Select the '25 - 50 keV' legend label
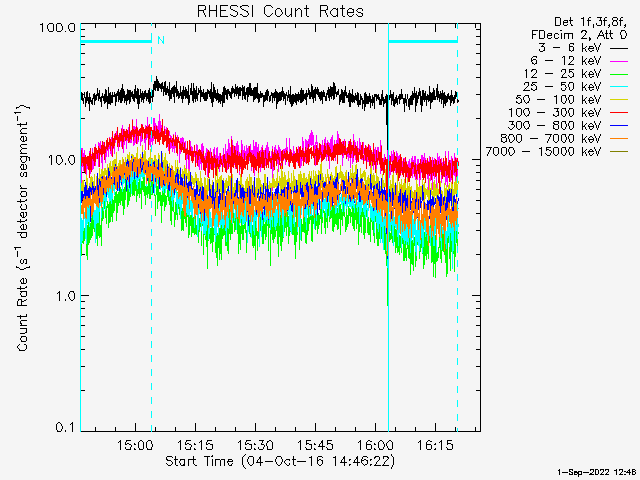Image resolution: width=640 pixels, height=480 pixels. (562, 87)
